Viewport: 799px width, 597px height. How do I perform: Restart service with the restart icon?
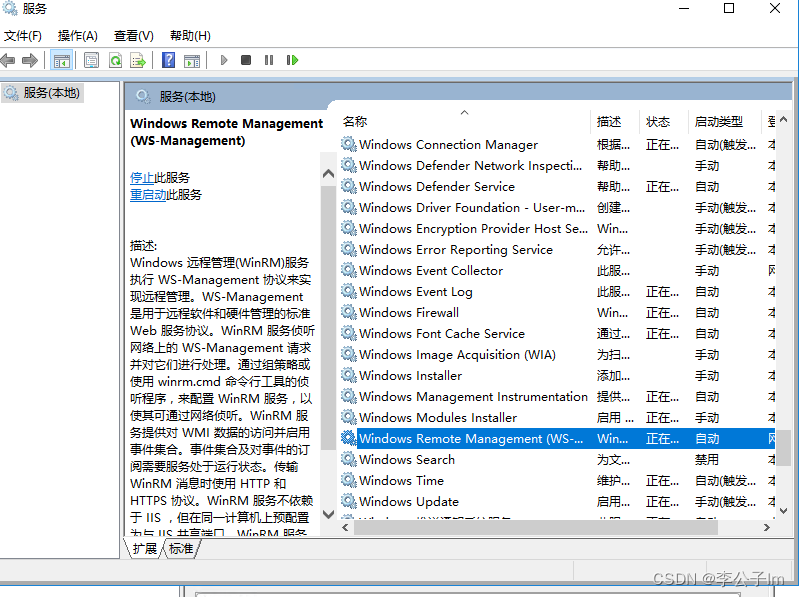tap(292, 60)
